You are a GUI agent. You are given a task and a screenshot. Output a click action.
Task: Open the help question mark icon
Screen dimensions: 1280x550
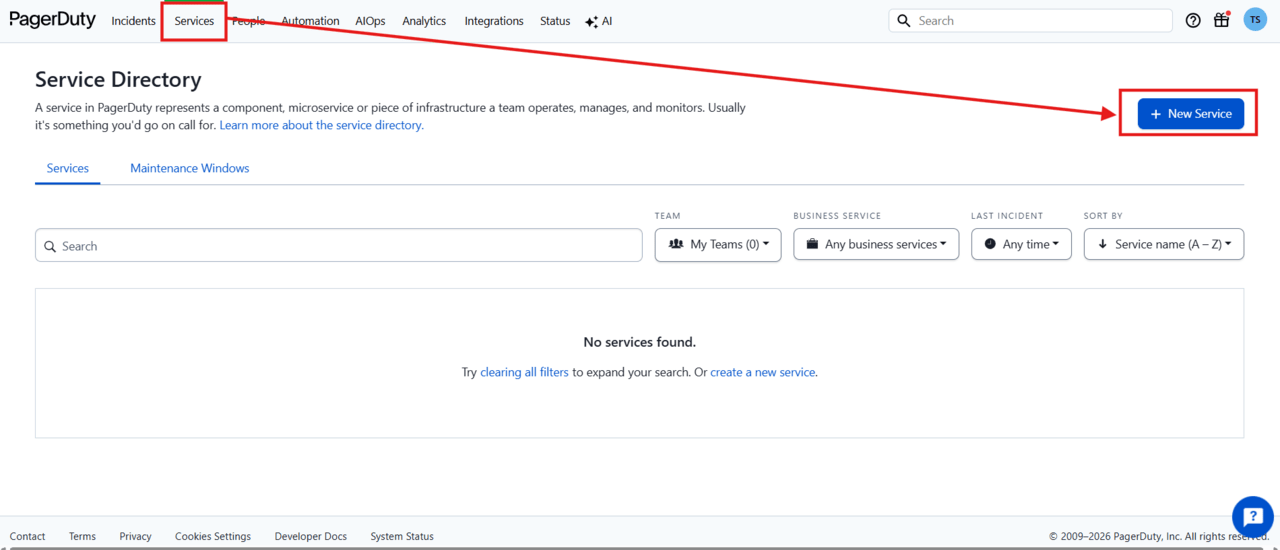pos(1193,20)
